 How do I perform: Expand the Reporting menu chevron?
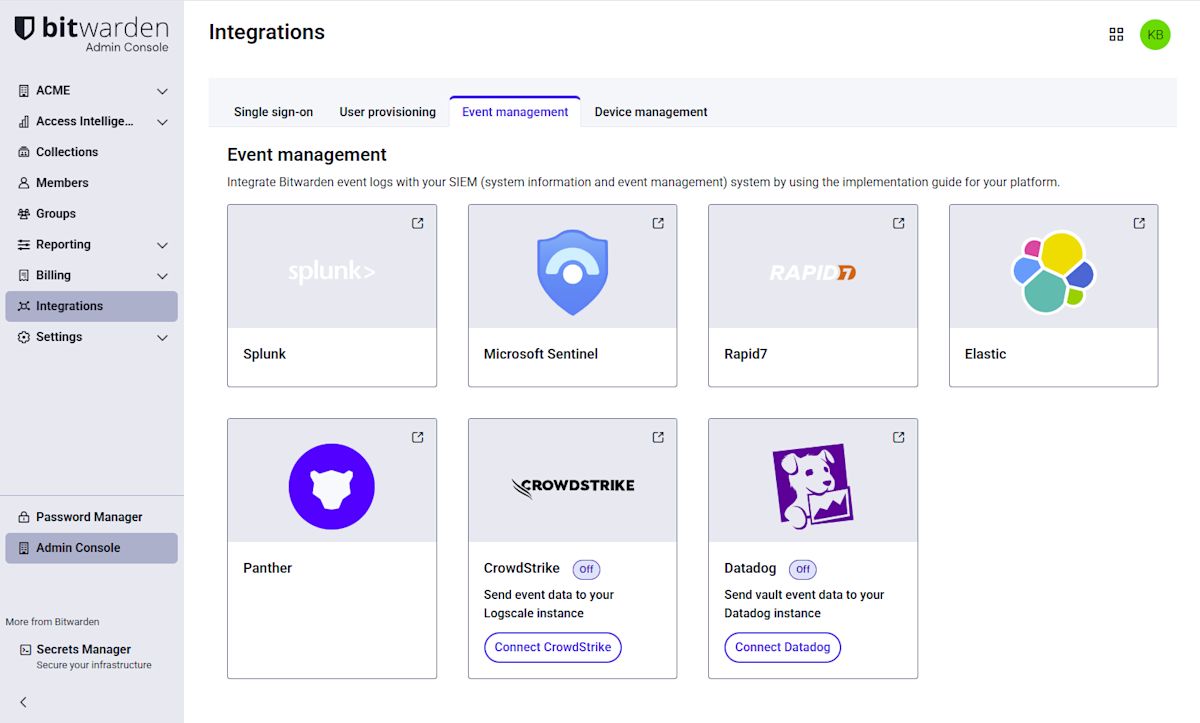[162, 245]
